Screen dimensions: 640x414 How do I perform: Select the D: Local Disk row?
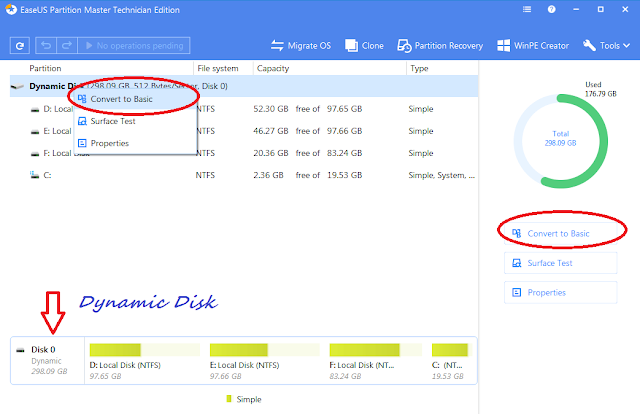point(244,109)
